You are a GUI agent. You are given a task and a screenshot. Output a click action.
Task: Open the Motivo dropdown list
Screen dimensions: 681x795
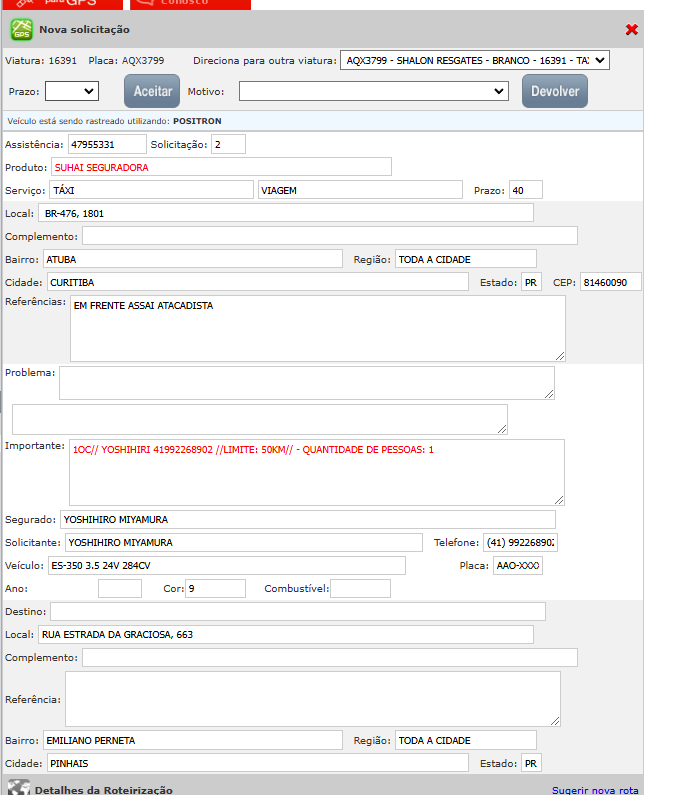tap(373, 91)
